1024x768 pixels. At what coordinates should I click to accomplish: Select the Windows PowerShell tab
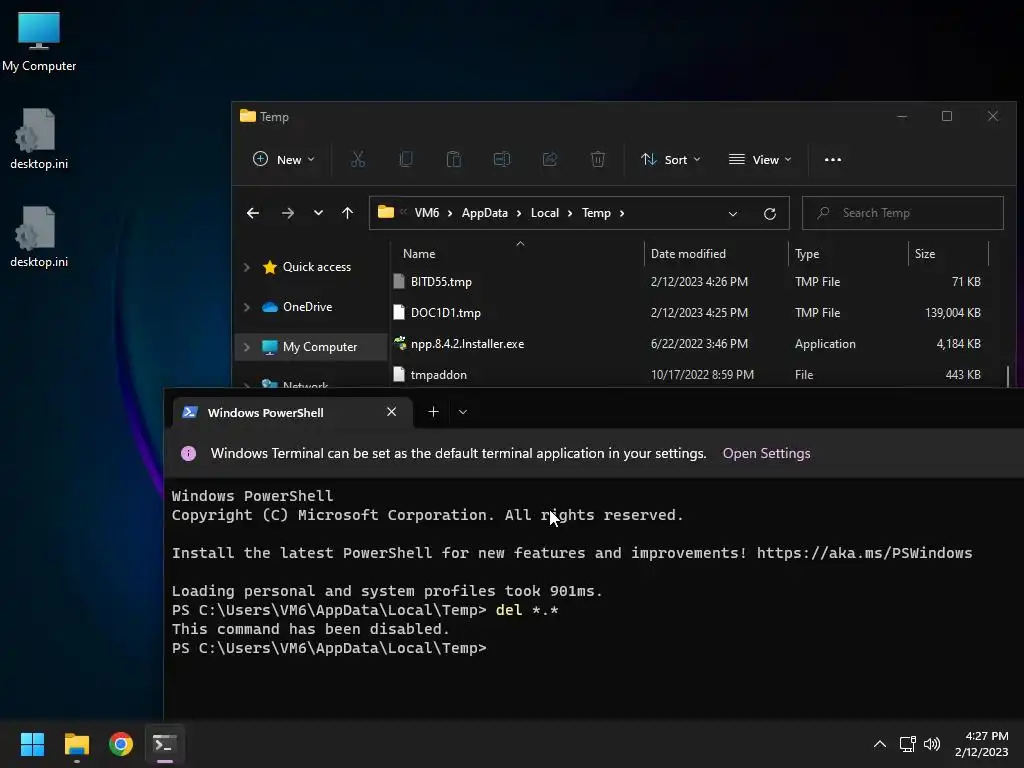tap(292, 412)
